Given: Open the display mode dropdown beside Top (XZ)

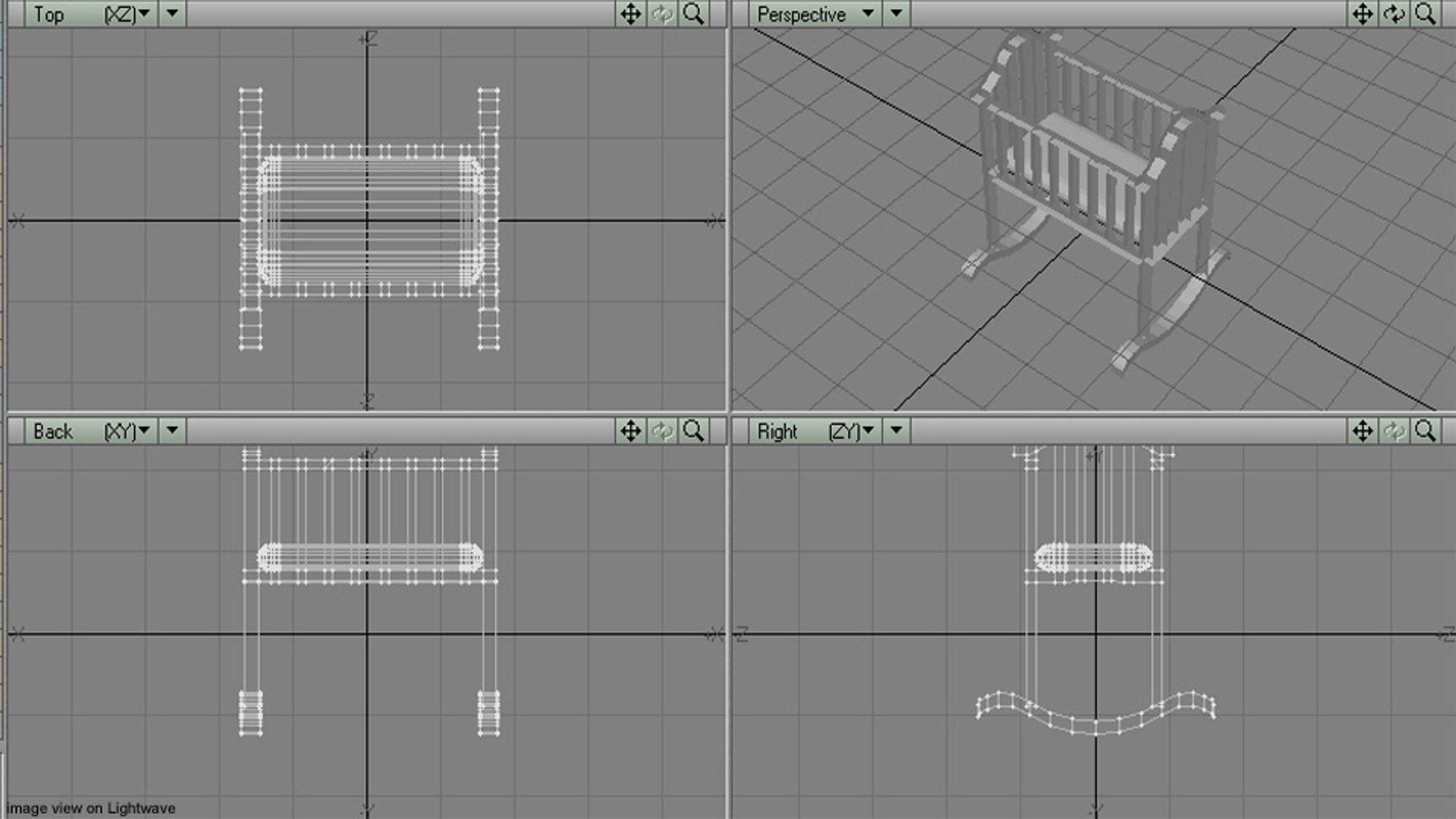Looking at the screenshot, I should (172, 14).
